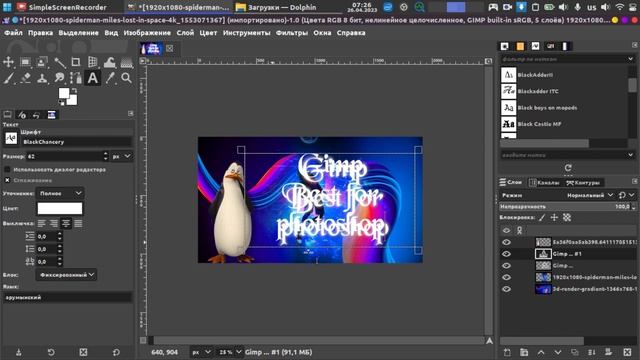This screenshot has height=360, width=640.
Task: Save tool preset icon below tool options
Action: point(18,352)
